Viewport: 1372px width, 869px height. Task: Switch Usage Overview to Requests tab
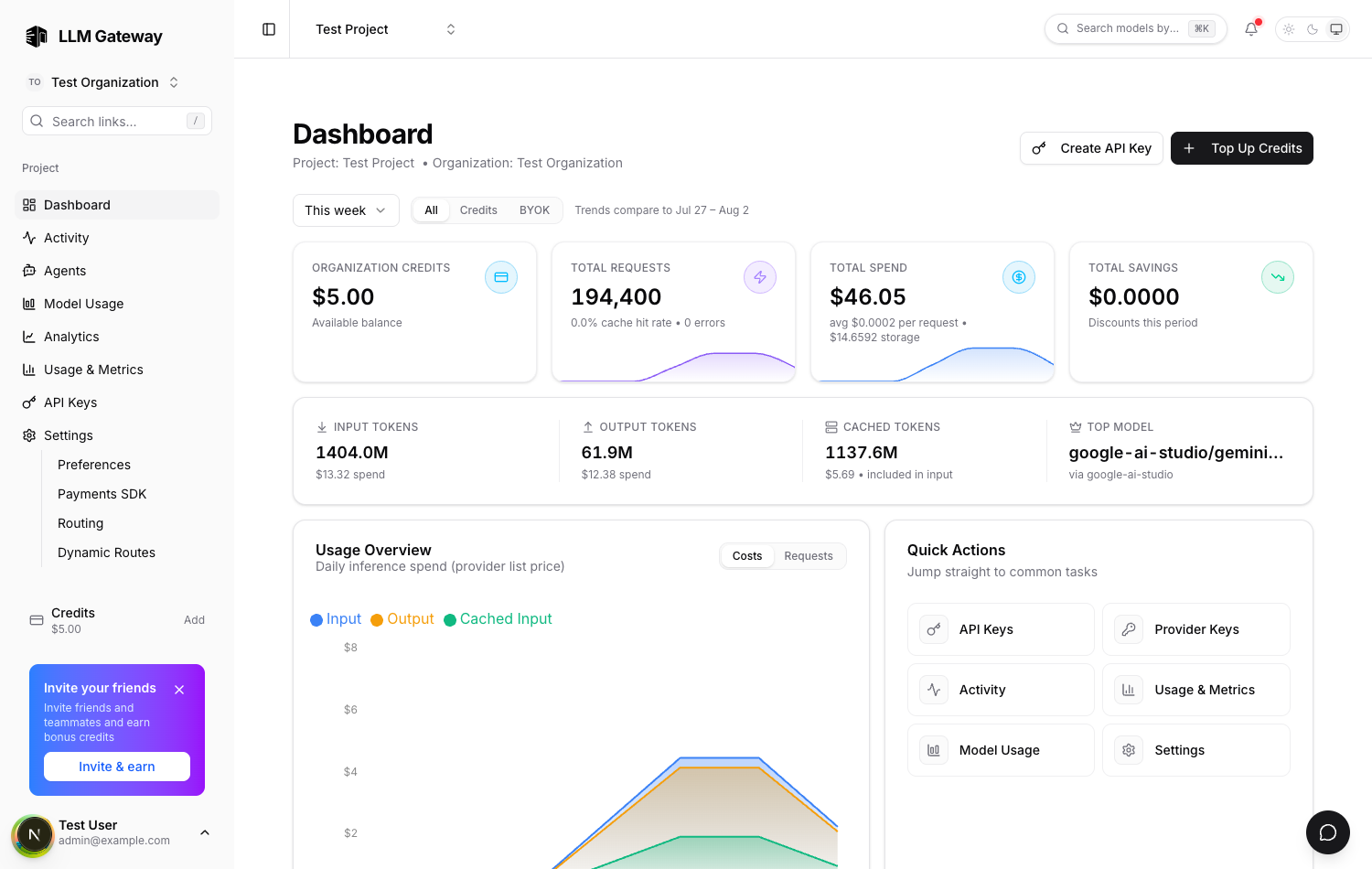(809, 556)
